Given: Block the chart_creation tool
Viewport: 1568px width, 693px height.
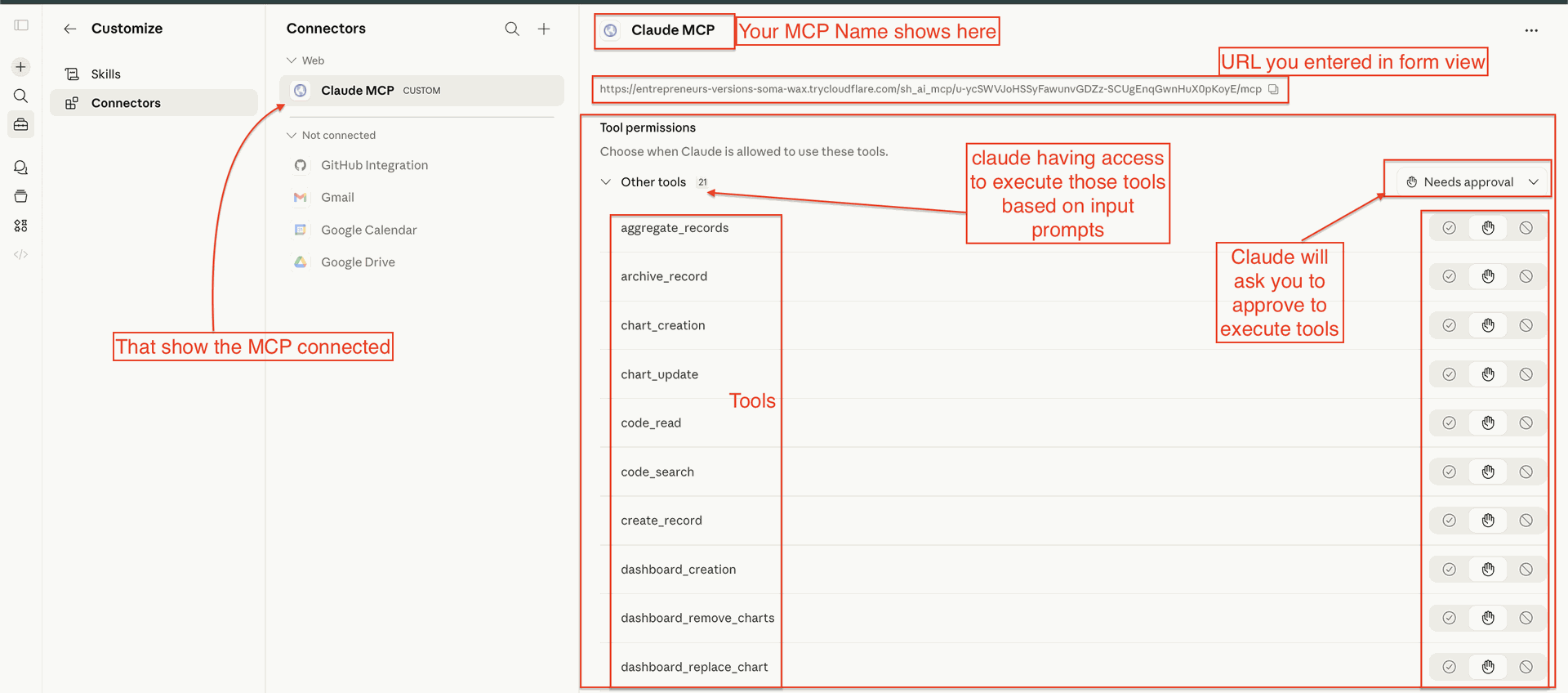Looking at the screenshot, I should (x=1526, y=325).
